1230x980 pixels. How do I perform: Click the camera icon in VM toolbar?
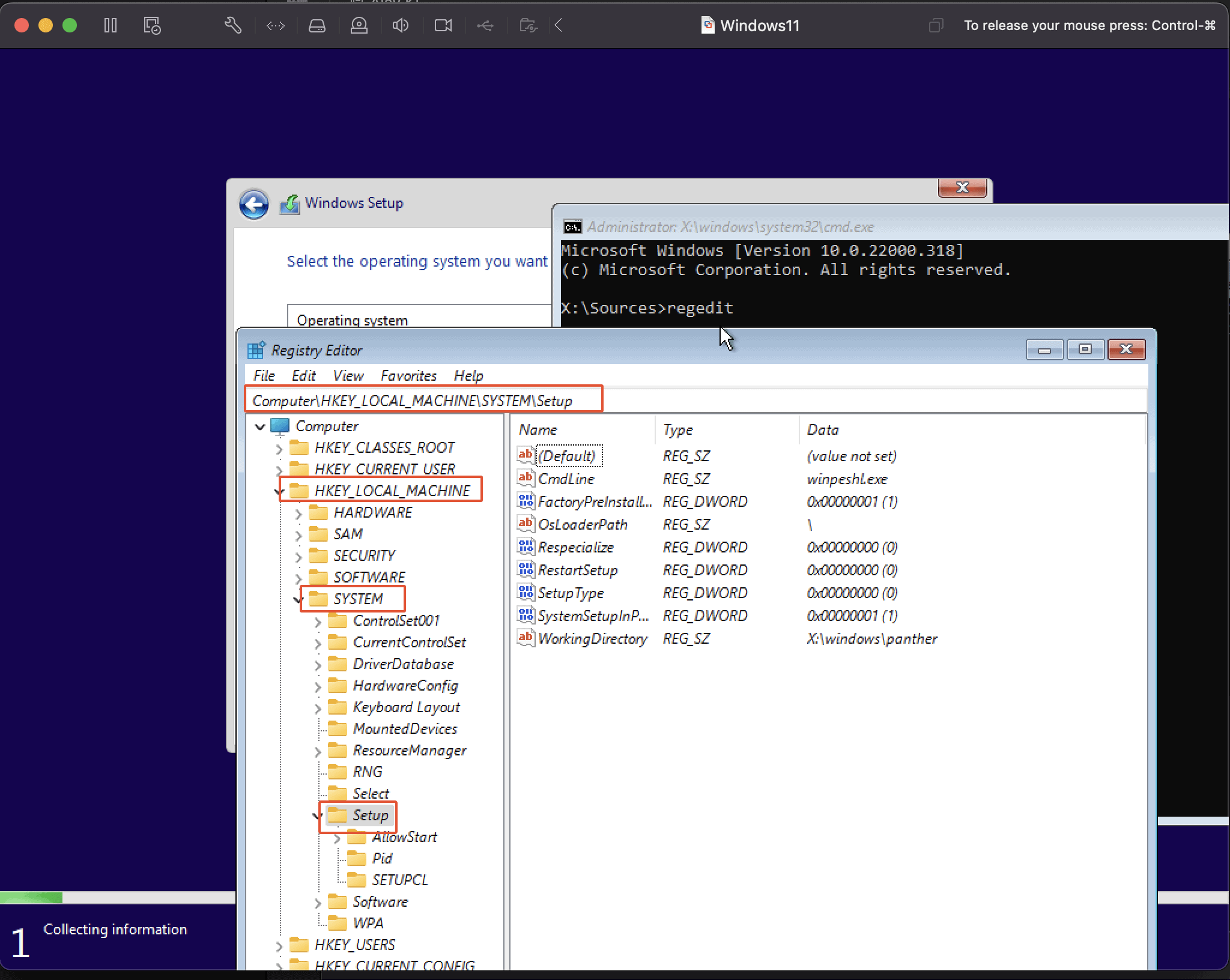[x=443, y=25]
